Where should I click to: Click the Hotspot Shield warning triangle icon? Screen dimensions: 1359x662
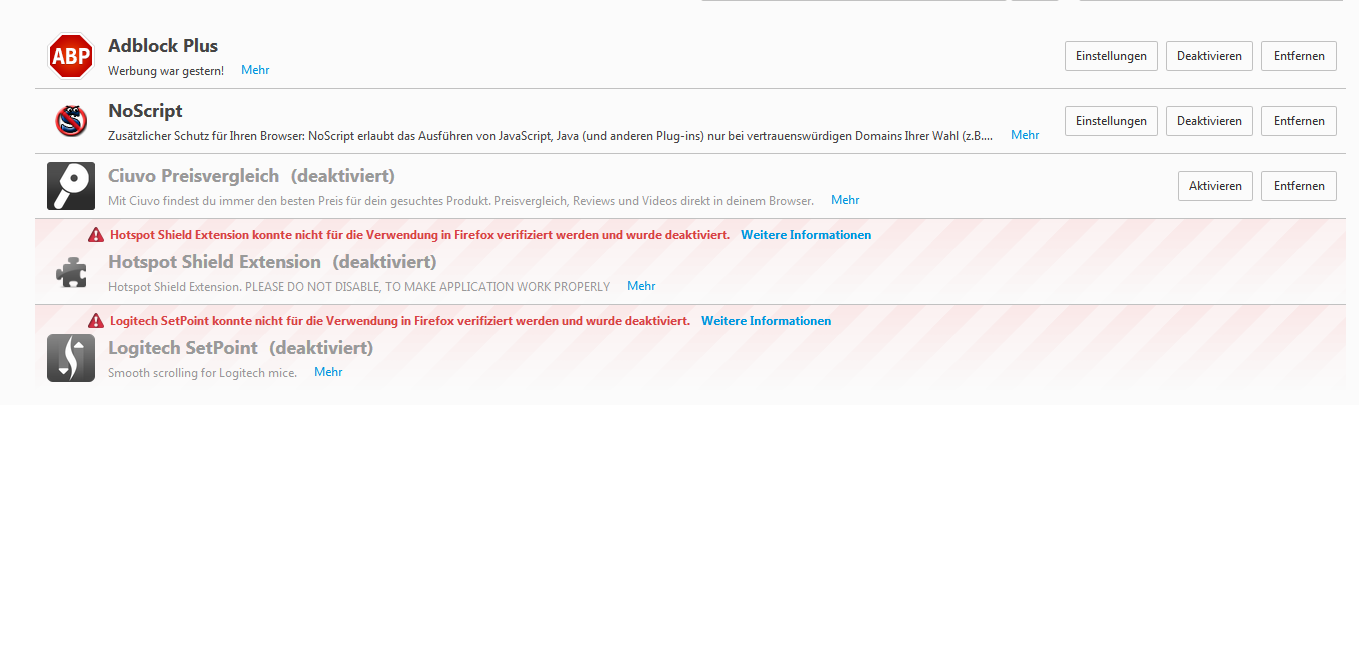click(x=96, y=235)
